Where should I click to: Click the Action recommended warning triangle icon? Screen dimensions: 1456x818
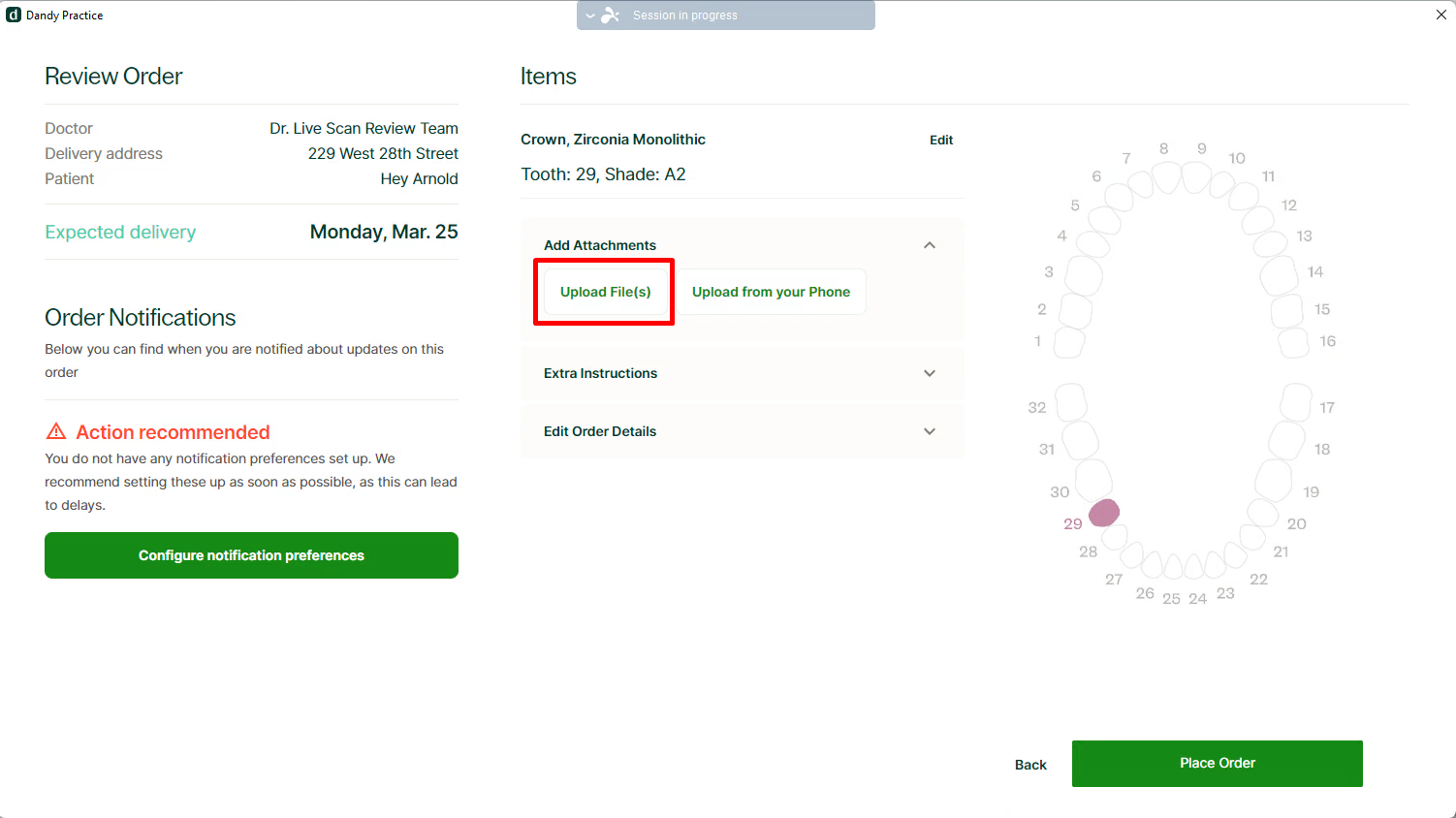pyautogui.click(x=56, y=431)
